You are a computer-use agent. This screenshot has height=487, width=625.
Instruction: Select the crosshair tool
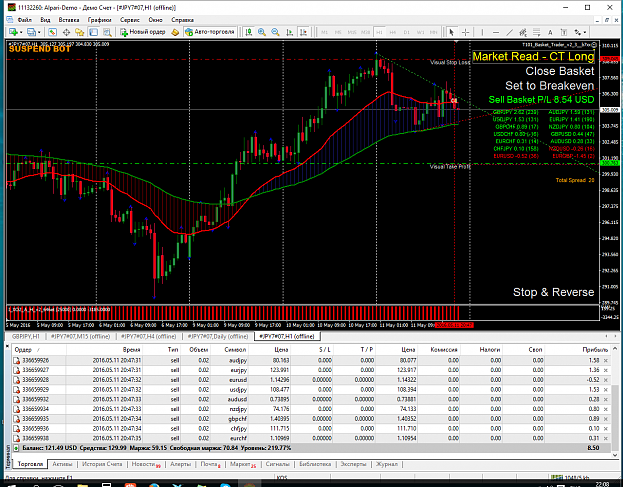pos(465,32)
